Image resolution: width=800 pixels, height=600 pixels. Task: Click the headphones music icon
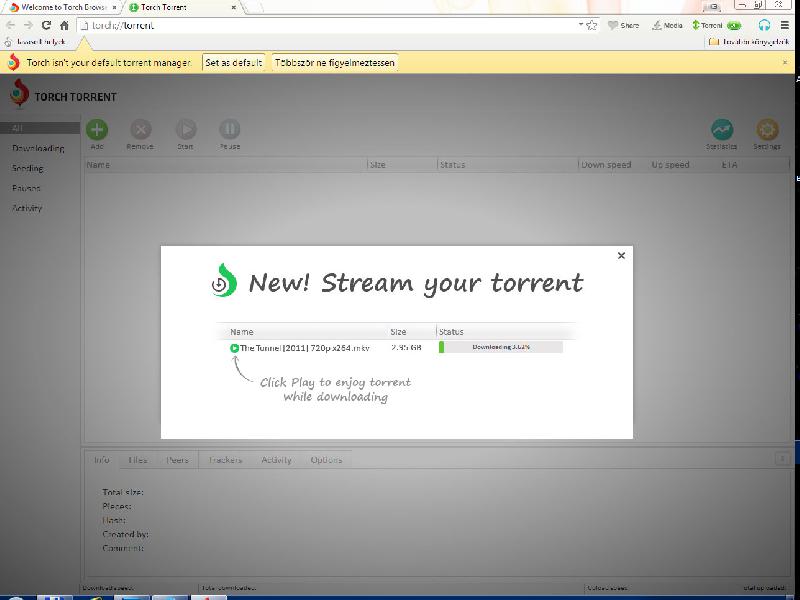(764, 25)
